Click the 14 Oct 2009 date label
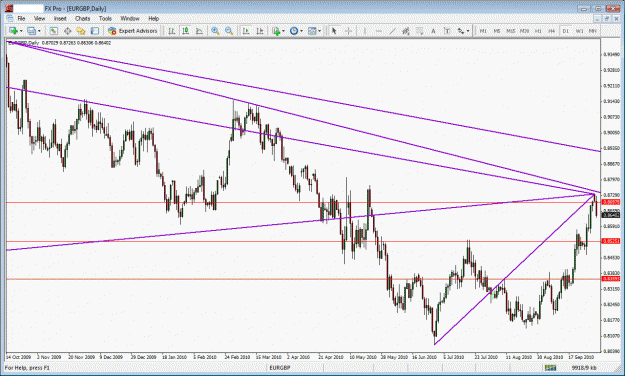 click(x=19, y=357)
